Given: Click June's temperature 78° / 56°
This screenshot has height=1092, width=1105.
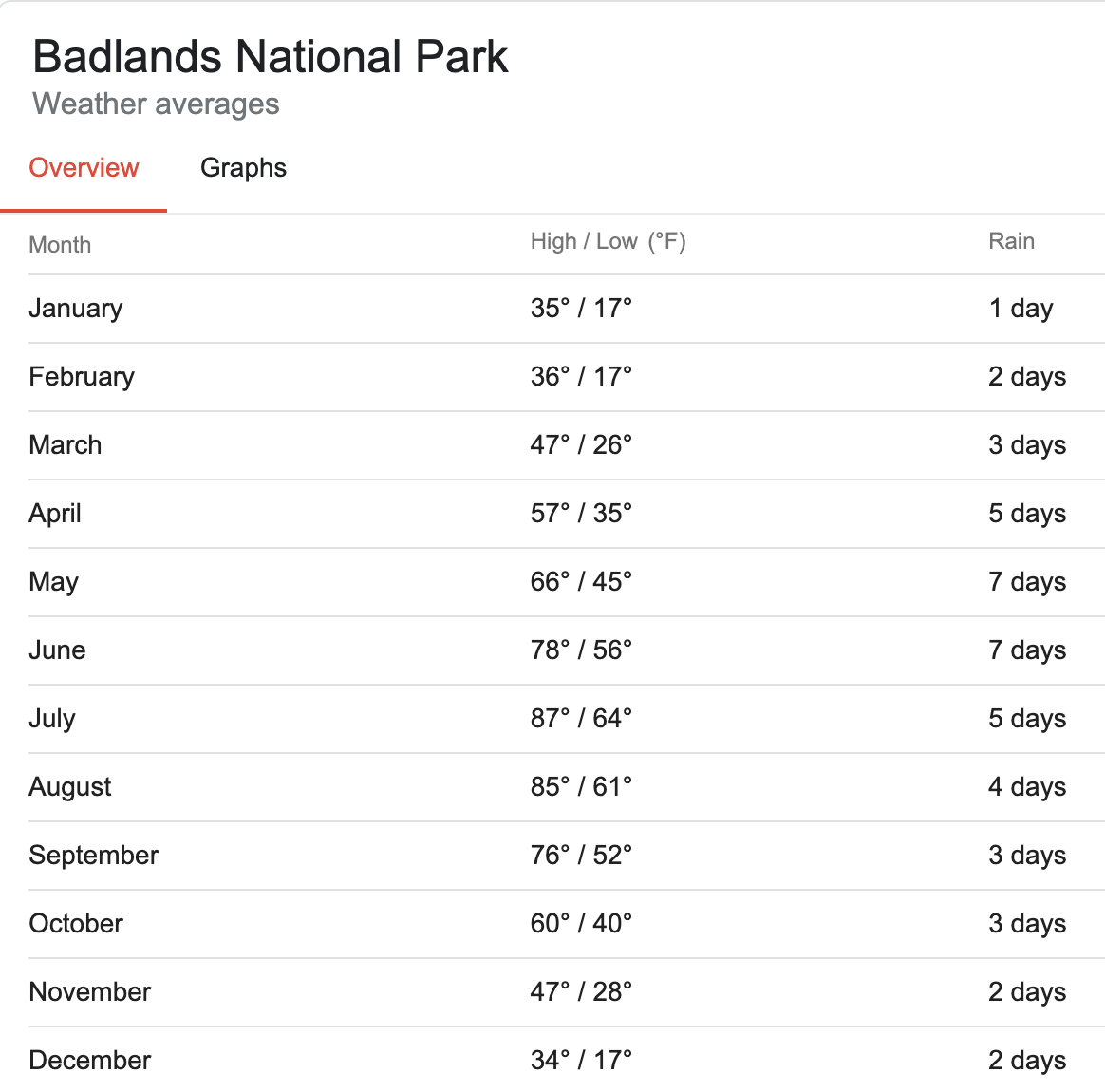Looking at the screenshot, I should pos(581,650).
